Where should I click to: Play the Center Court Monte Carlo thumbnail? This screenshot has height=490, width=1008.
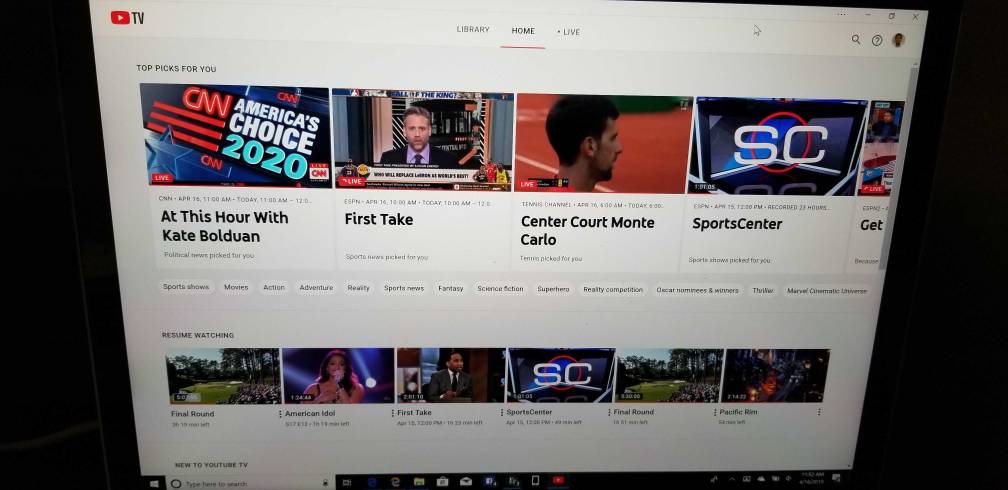point(604,143)
